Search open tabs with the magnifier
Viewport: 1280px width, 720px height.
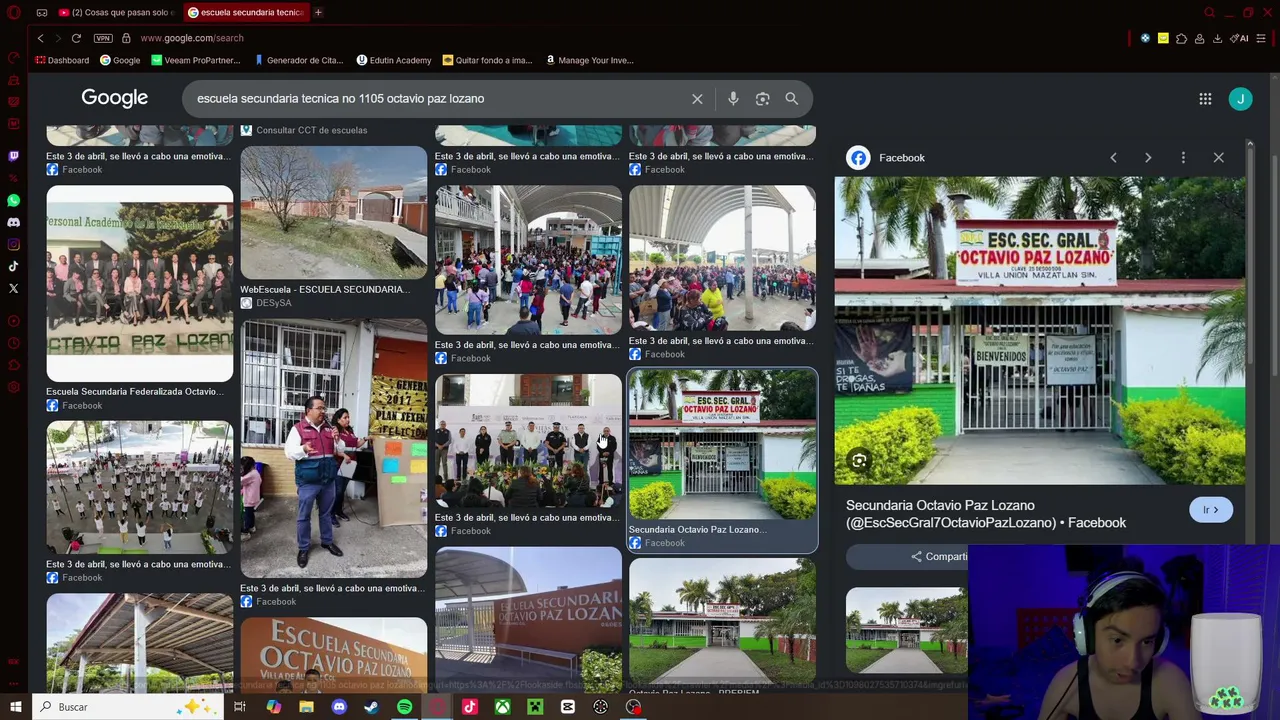point(1209,13)
